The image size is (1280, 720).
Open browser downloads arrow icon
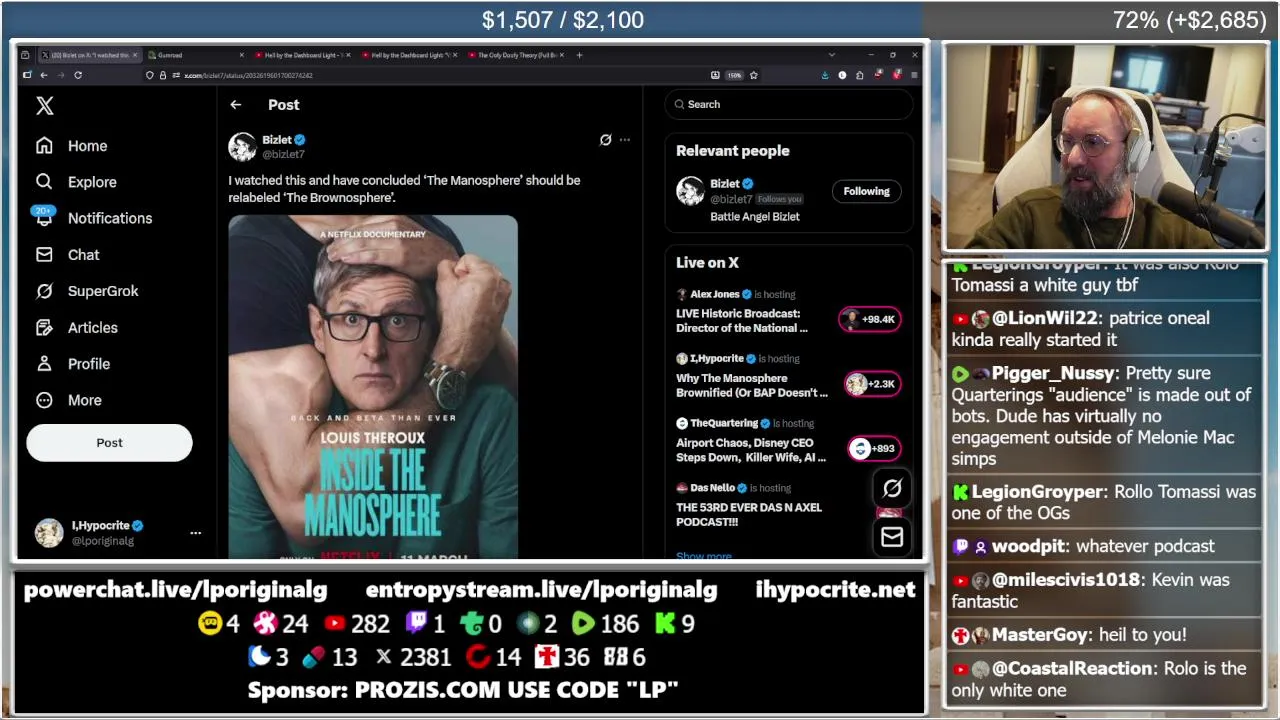coord(825,75)
